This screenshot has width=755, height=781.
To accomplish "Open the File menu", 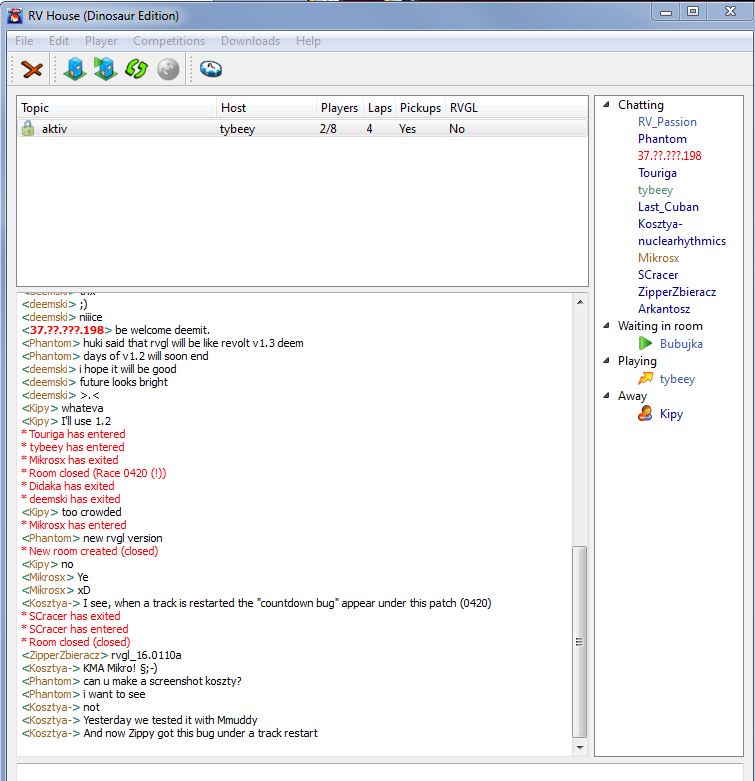I will (x=24, y=41).
